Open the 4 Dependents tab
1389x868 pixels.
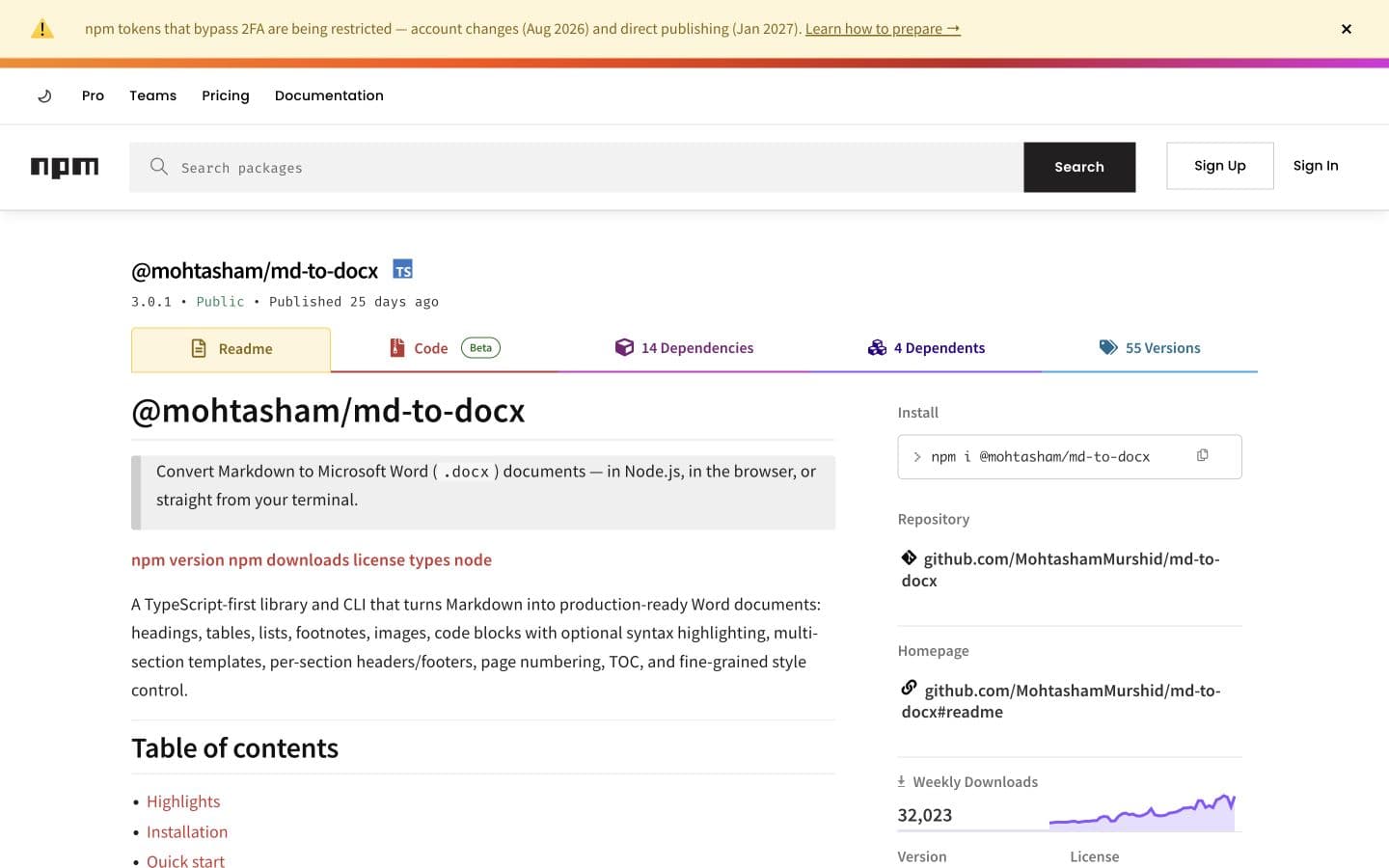point(926,348)
